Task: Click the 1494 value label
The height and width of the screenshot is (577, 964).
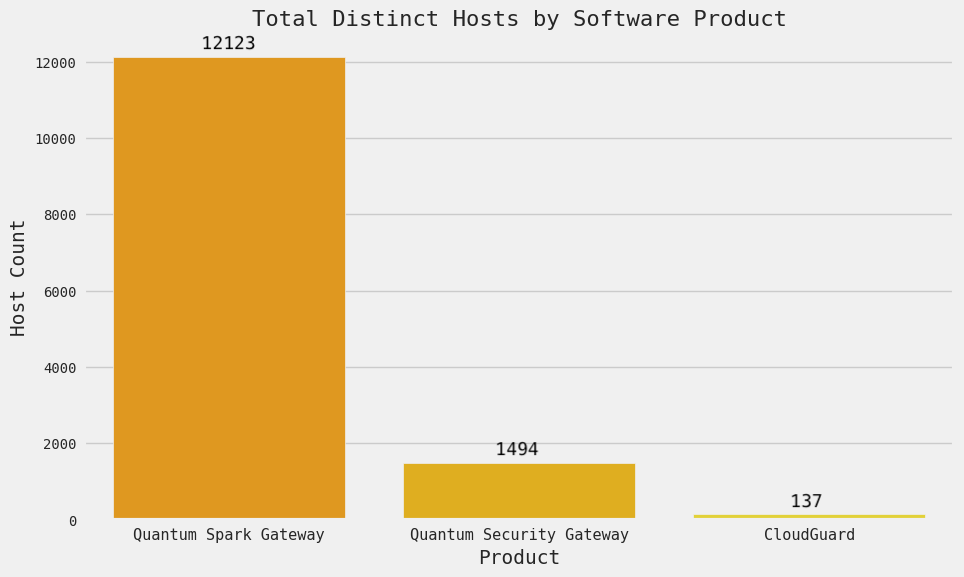Action: coord(517,450)
